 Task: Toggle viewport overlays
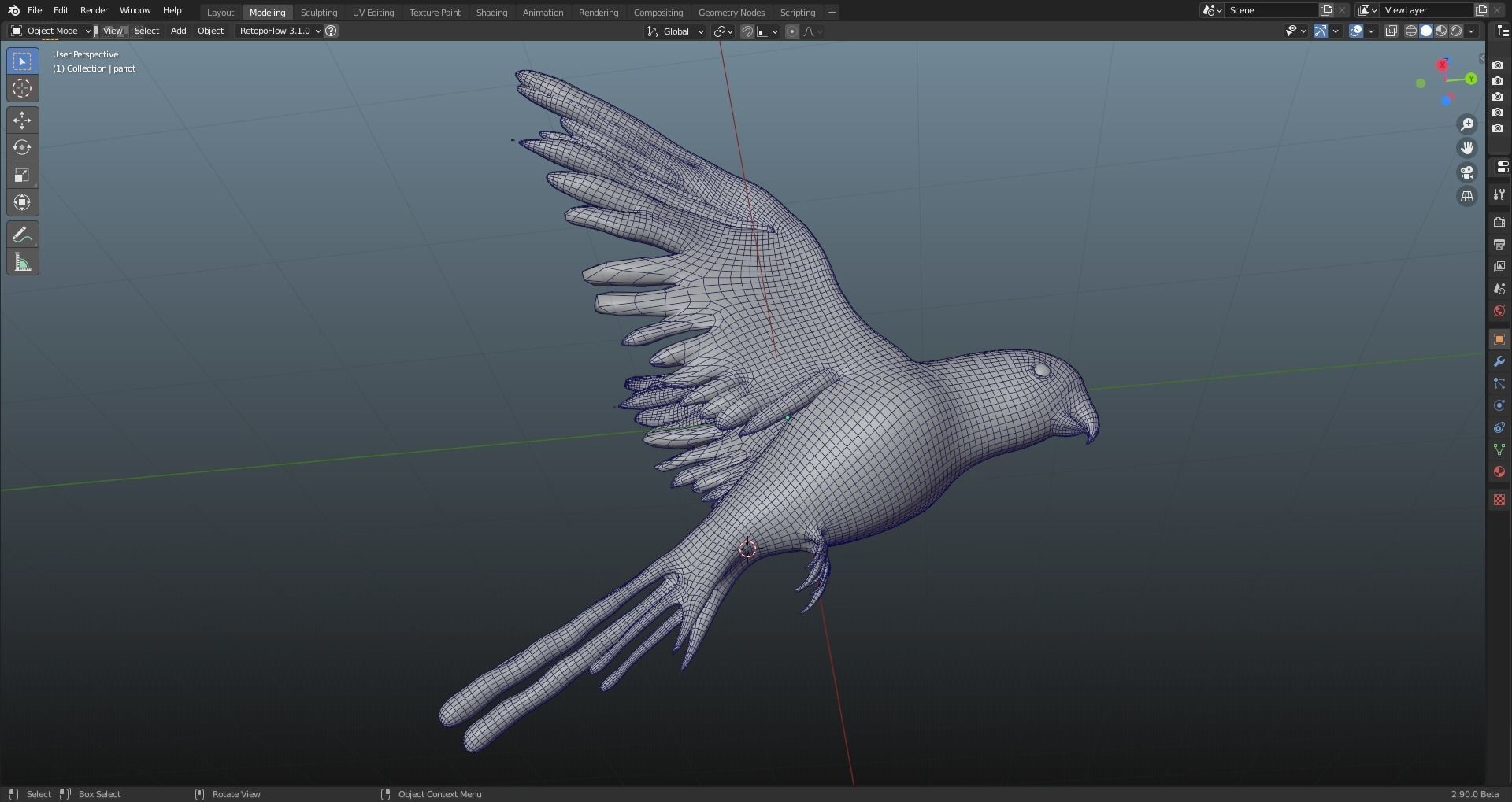[x=1357, y=31]
